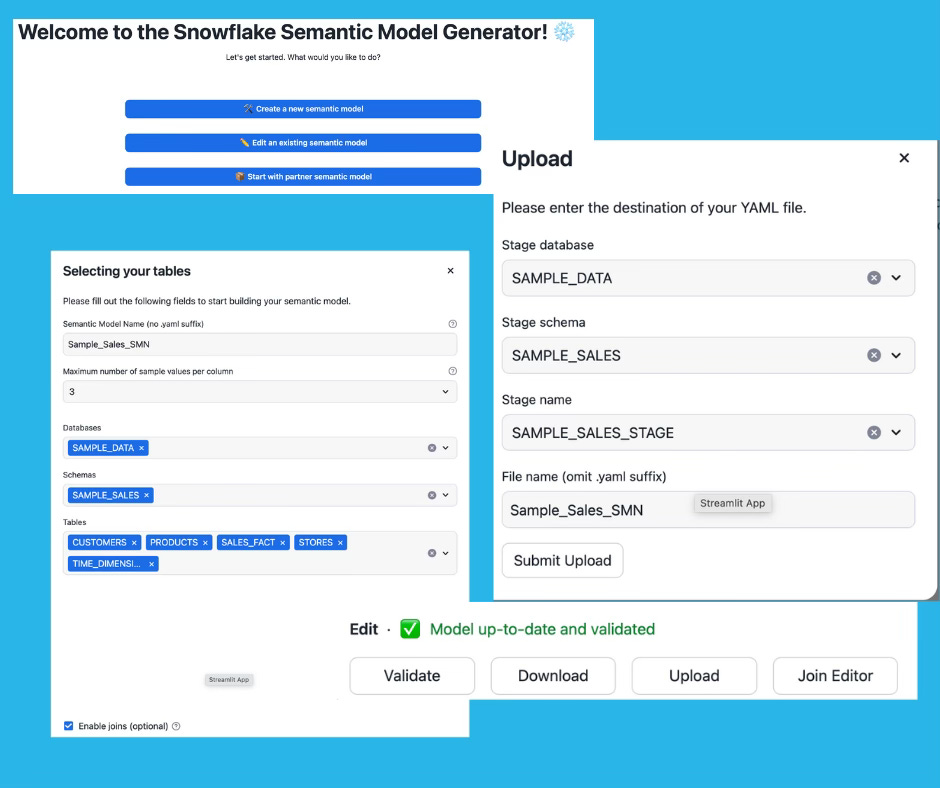Open the Stage database dropdown
This screenshot has width=940, height=788.
tap(897, 278)
